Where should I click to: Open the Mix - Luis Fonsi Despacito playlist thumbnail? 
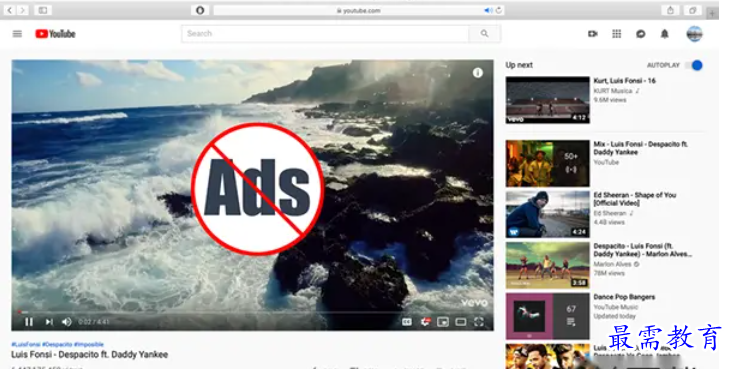pos(548,163)
